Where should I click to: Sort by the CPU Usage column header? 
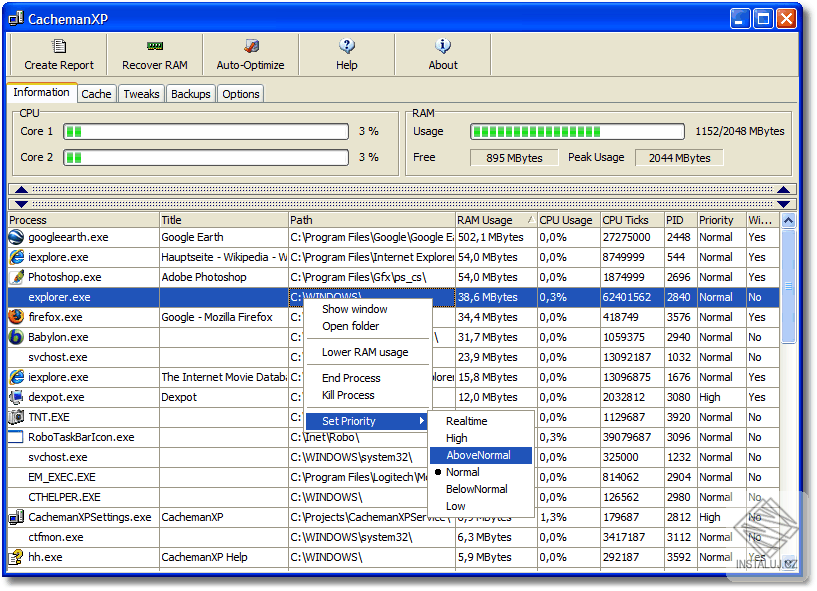tap(566, 220)
